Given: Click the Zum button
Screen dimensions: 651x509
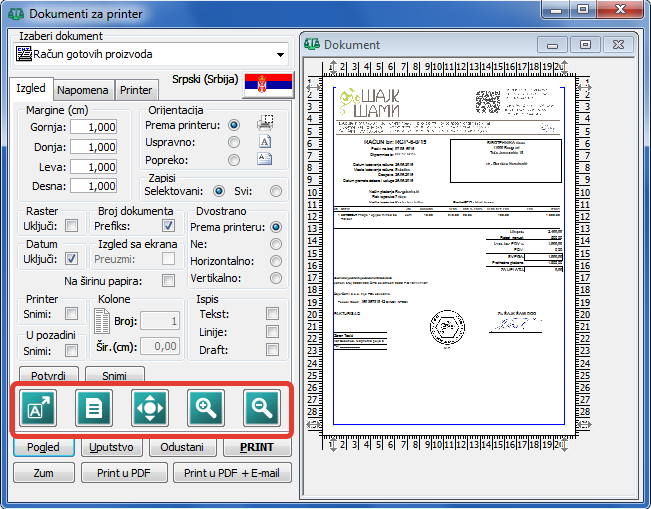Looking at the screenshot, I should (44, 473).
